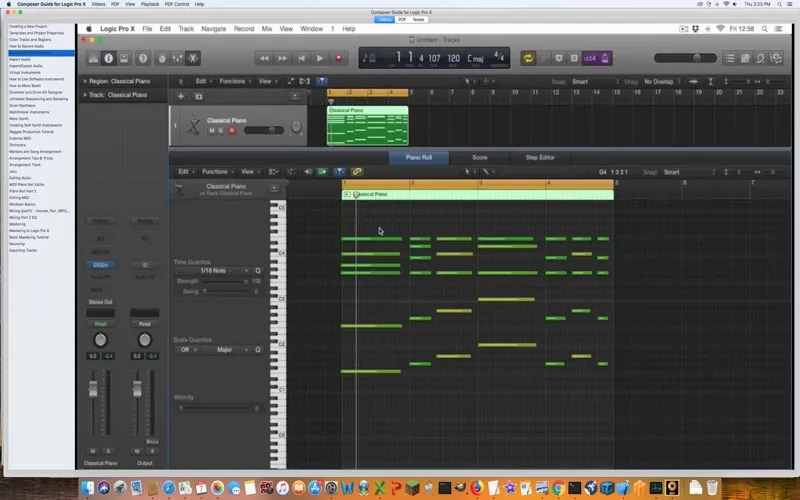Expand Track: Classical Piano inspector section
Screen dimensions: 800x500
[x=85, y=95]
